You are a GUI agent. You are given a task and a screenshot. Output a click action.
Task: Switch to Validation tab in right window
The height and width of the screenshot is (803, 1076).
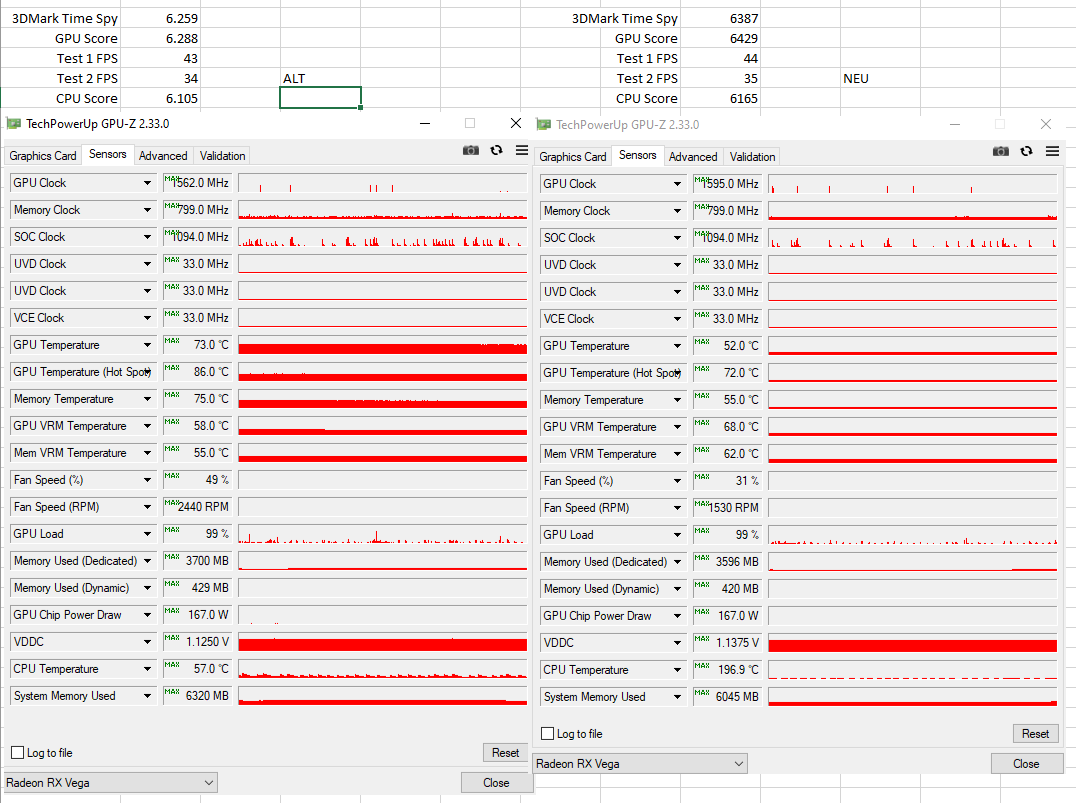tap(752, 156)
